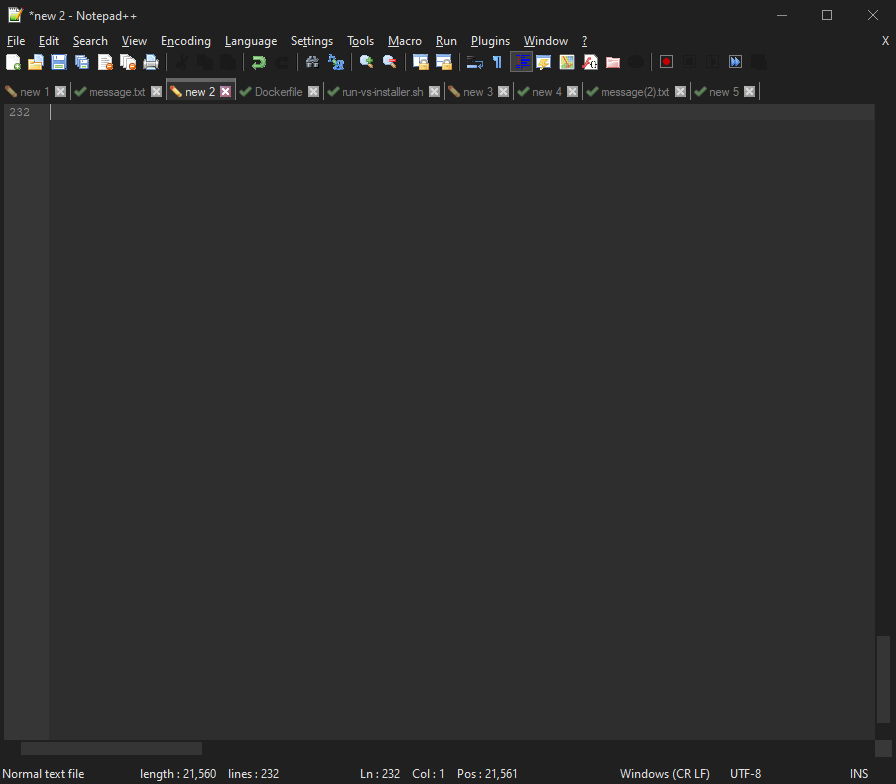
Task: Select the Save All toolbar icon
Action: [x=81, y=62]
